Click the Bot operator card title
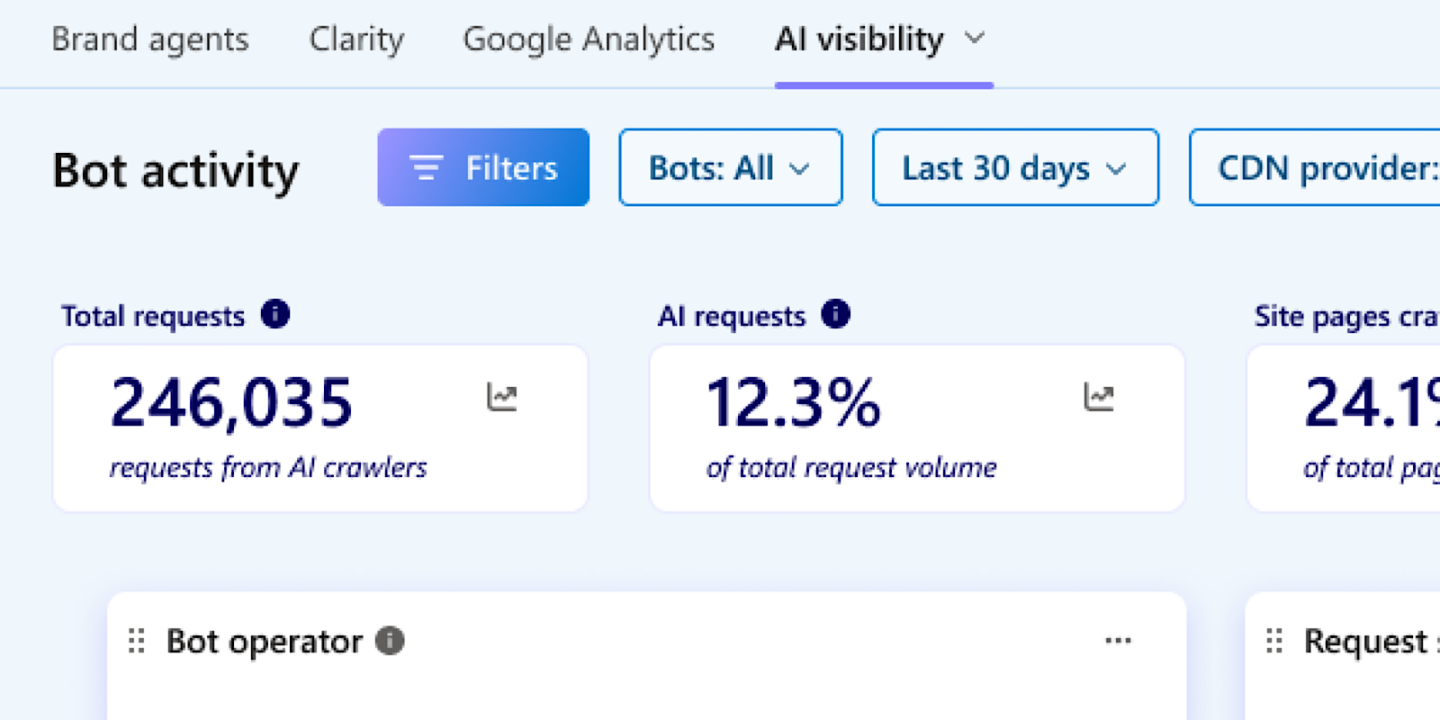Viewport: 1440px width, 720px height. (264, 641)
